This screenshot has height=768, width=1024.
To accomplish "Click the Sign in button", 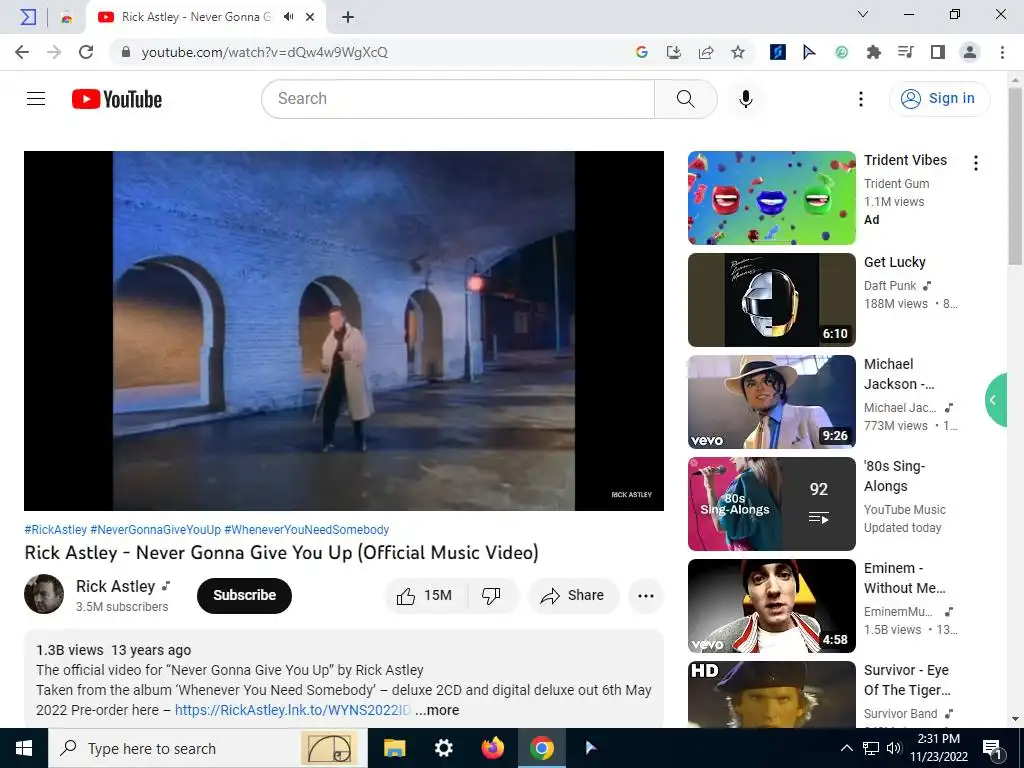I will (x=939, y=99).
